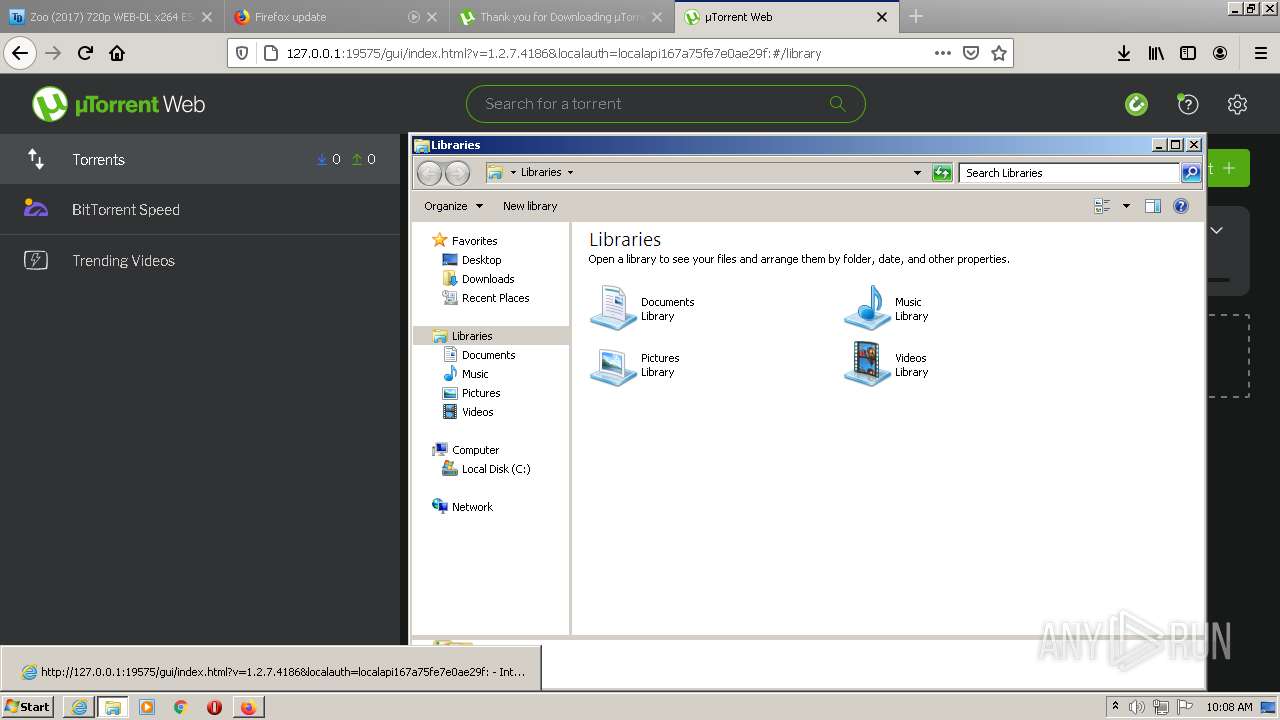Go to Firefox home page
This screenshot has width=1280, height=720.
[x=117, y=53]
